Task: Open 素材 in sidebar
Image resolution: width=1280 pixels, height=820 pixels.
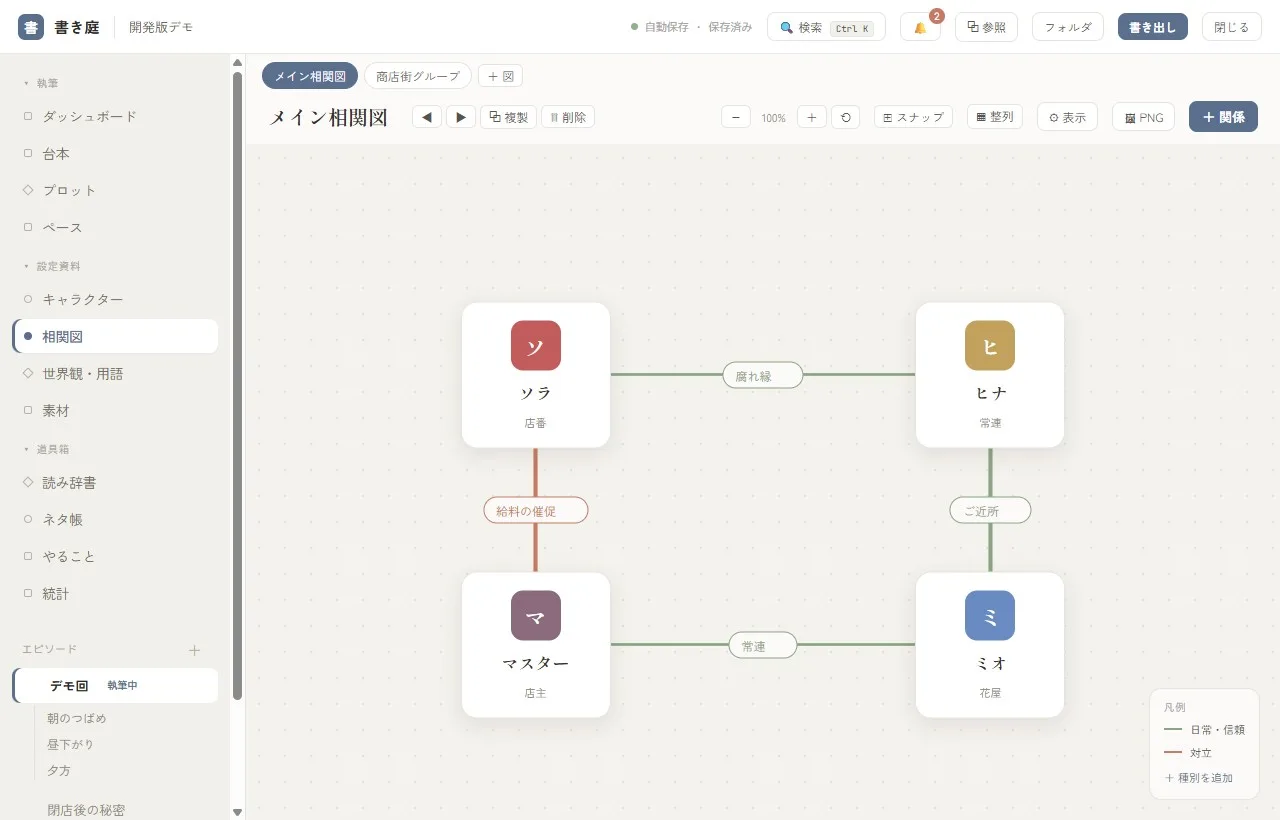Action: [x=115, y=410]
